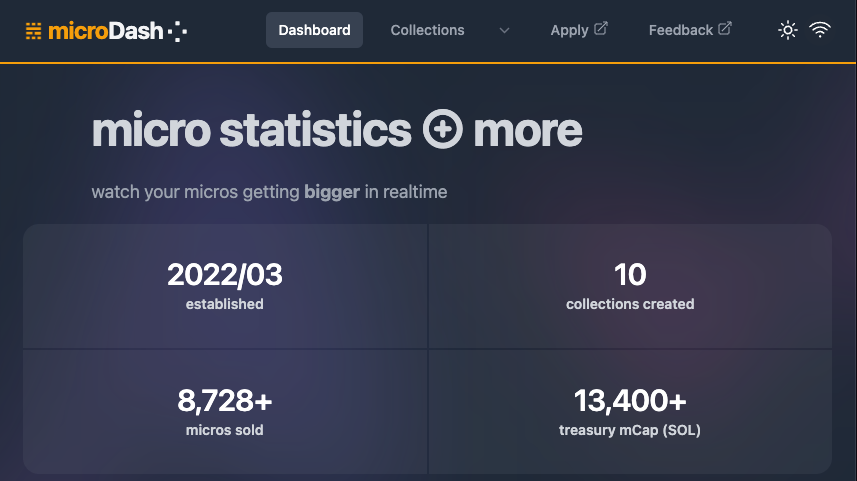
Task: Toggle light mode with the sun icon
Action: 788,30
